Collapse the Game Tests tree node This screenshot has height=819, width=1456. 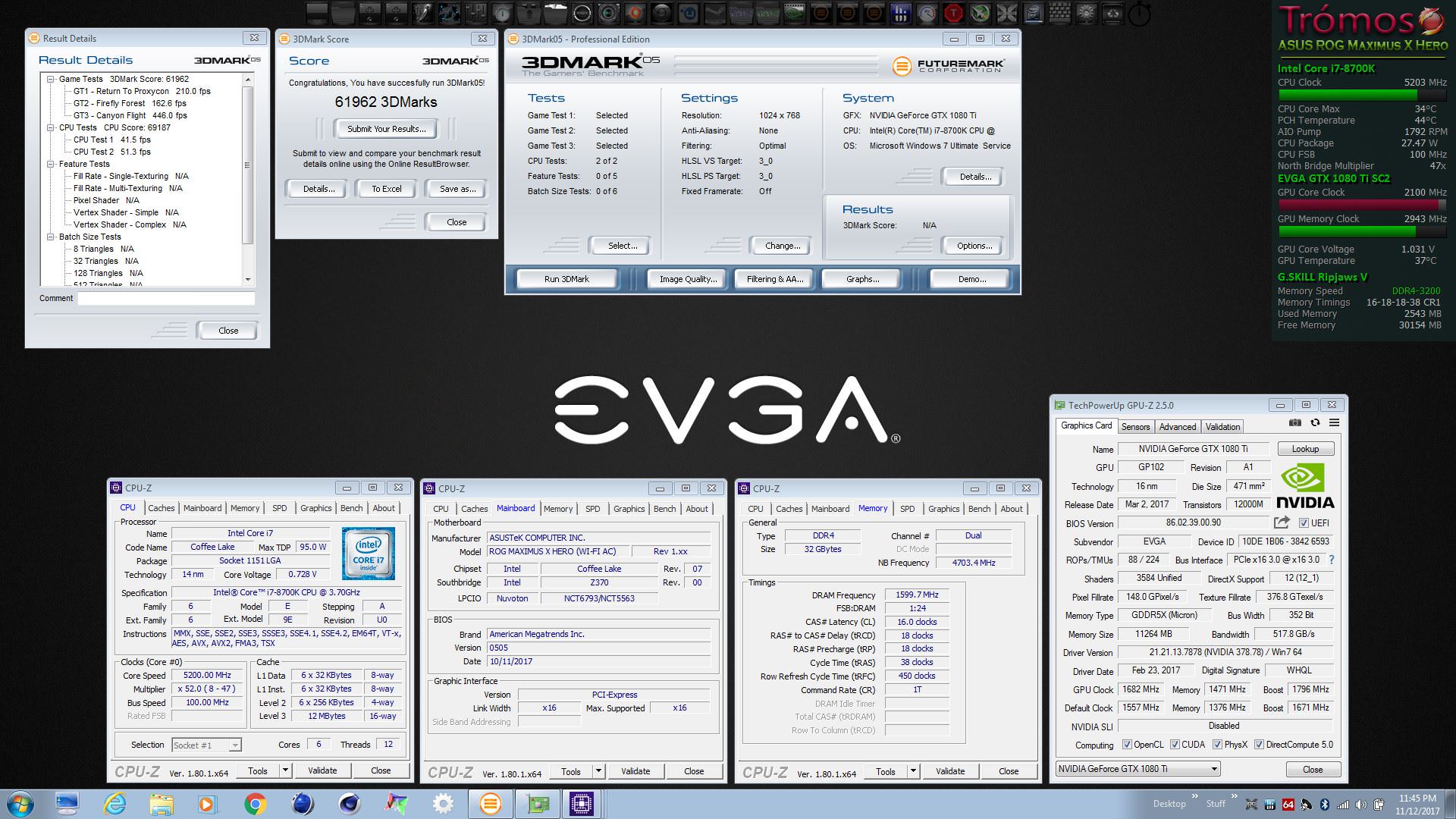[x=51, y=79]
